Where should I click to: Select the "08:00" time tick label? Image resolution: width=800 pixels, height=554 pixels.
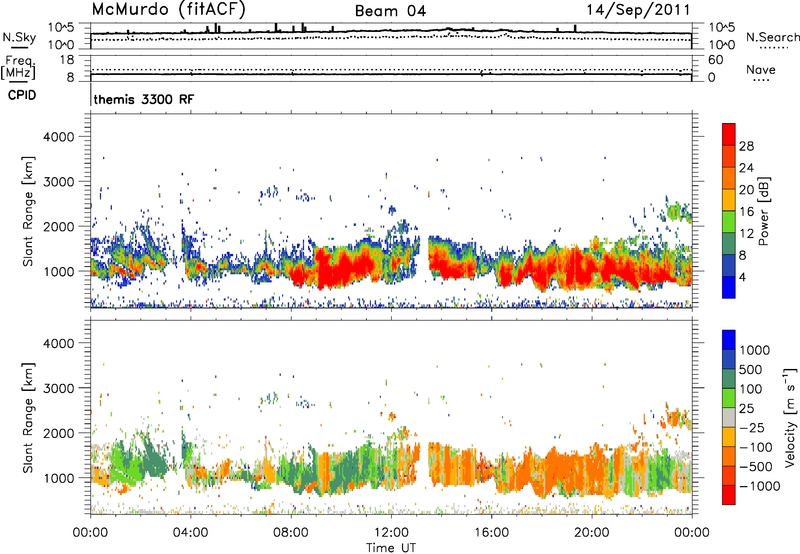[291, 533]
